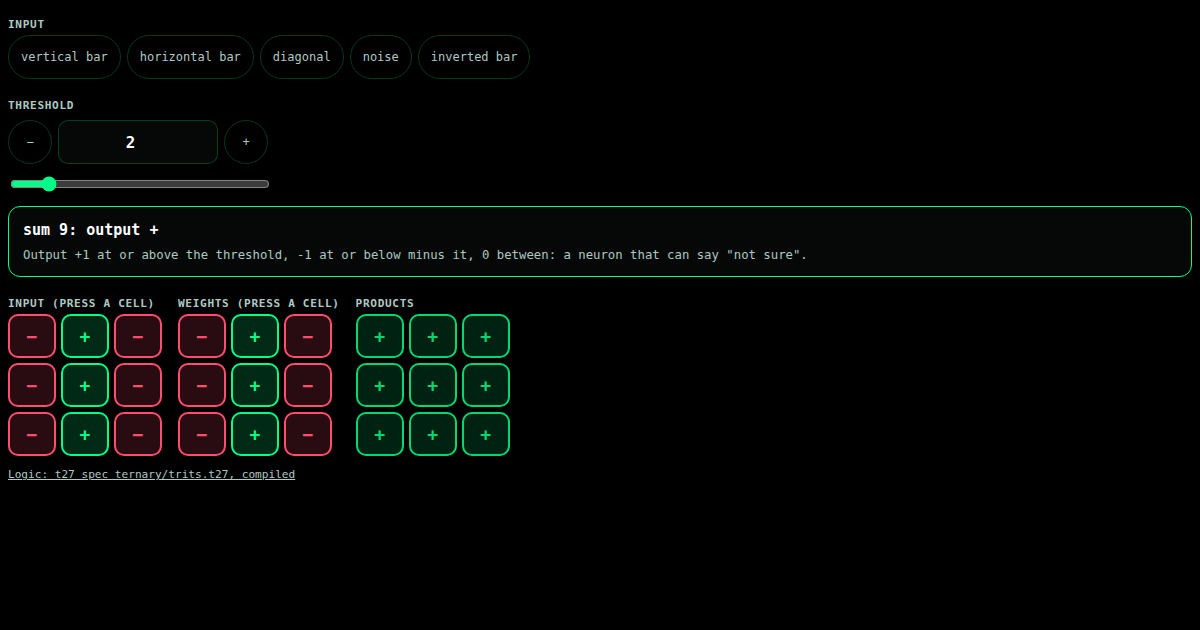The height and width of the screenshot is (630, 1200).
Task: Choose the horizontal bar preset
Action: pyautogui.click(x=190, y=57)
